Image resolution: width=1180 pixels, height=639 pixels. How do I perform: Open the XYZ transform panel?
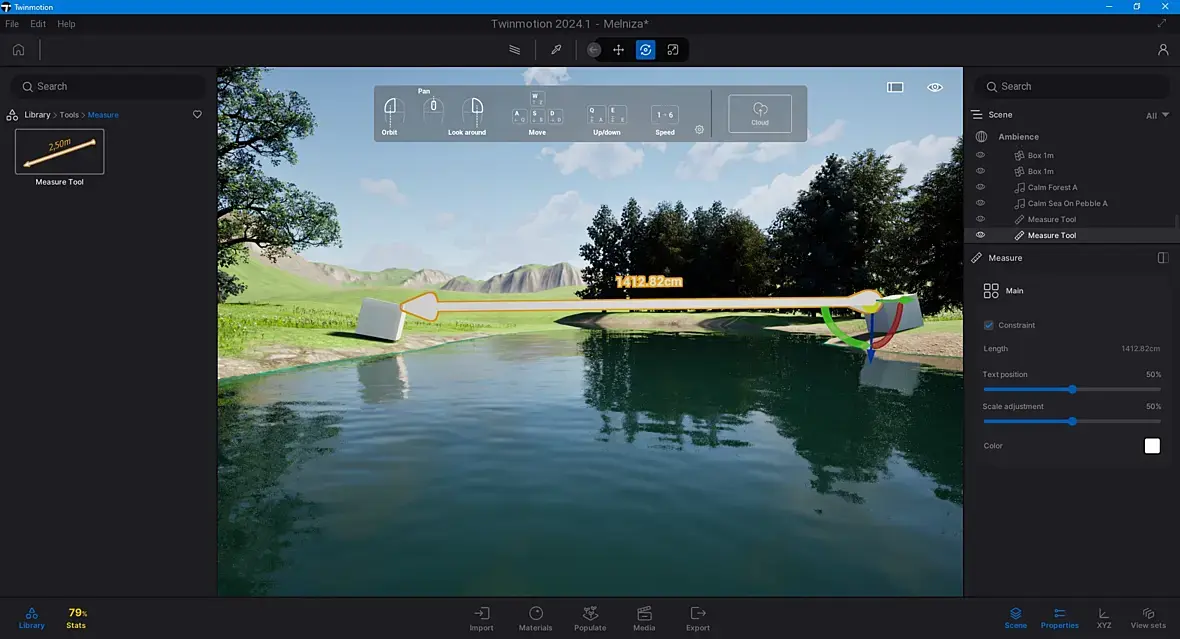click(1104, 619)
